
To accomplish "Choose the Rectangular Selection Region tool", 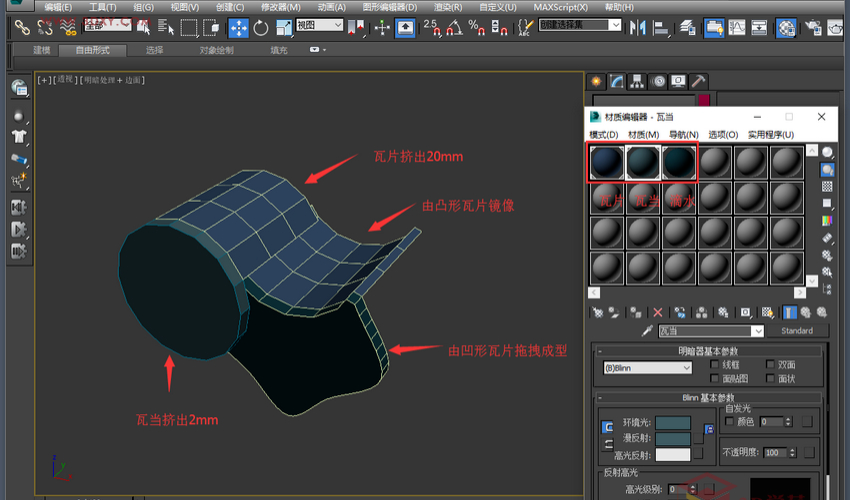I will coord(189,27).
